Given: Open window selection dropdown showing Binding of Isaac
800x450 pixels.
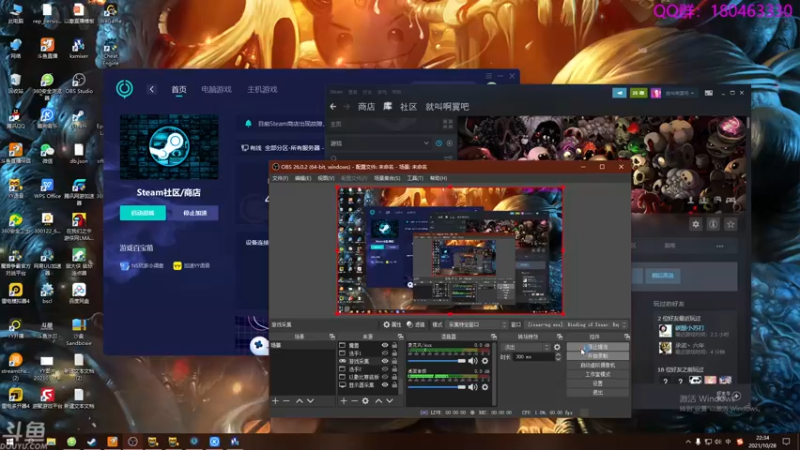Looking at the screenshot, I should coord(577,324).
